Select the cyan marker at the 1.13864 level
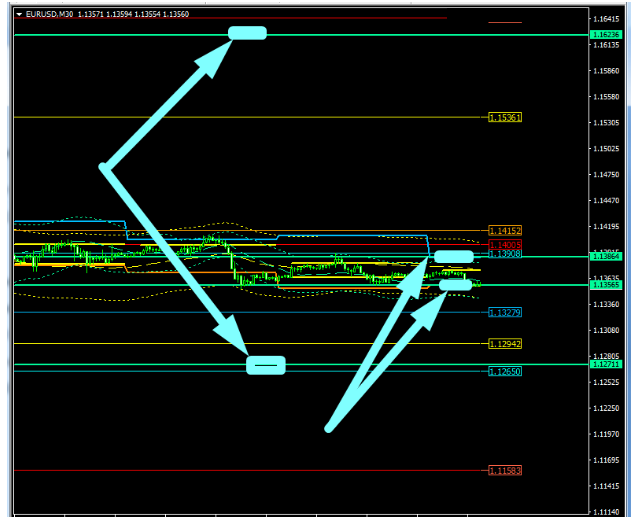The image size is (639, 526). (453, 257)
